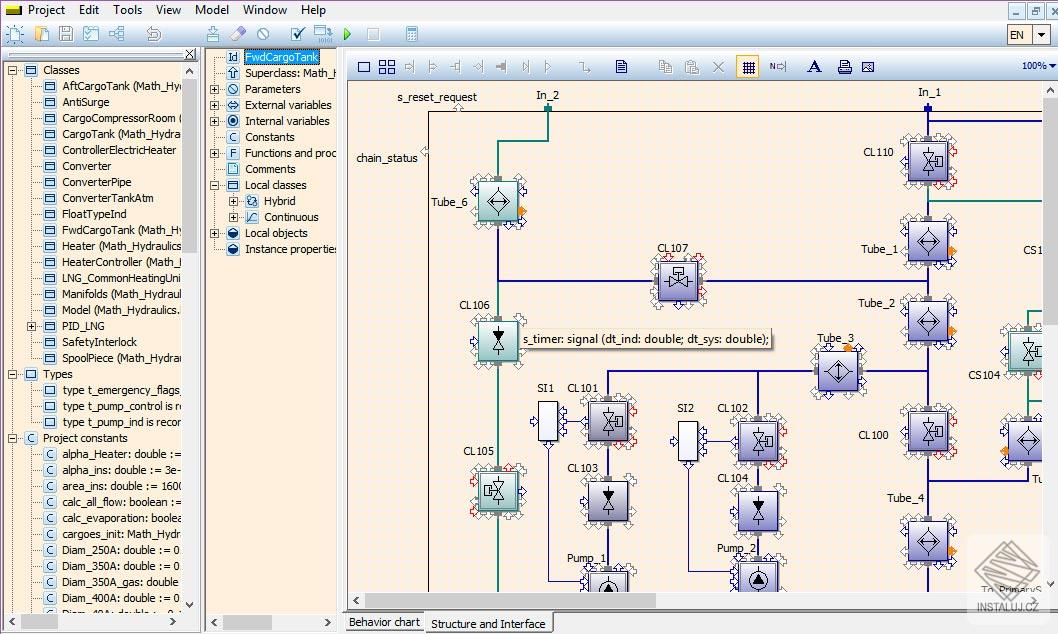Run the model with green play icon
Image resolution: width=1058 pixels, height=634 pixels.
pos(347,34)
